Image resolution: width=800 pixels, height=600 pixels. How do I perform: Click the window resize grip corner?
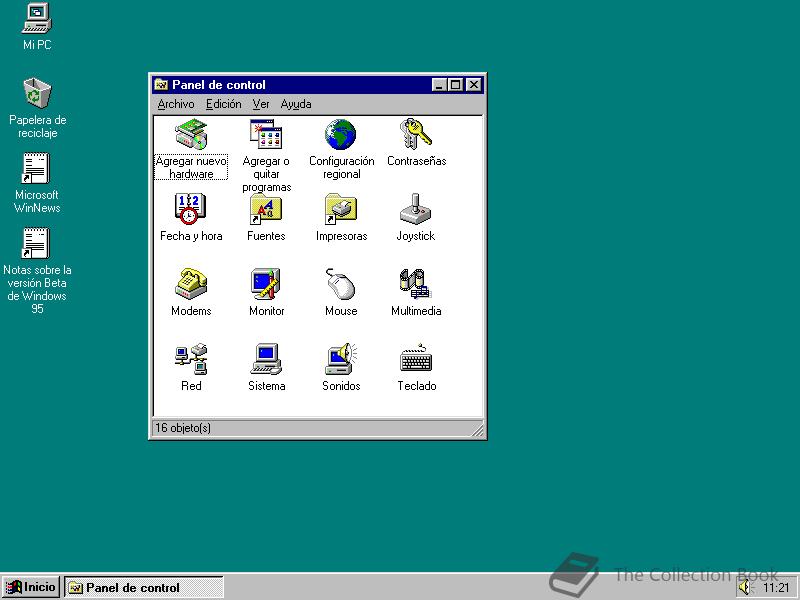[477, 430]
